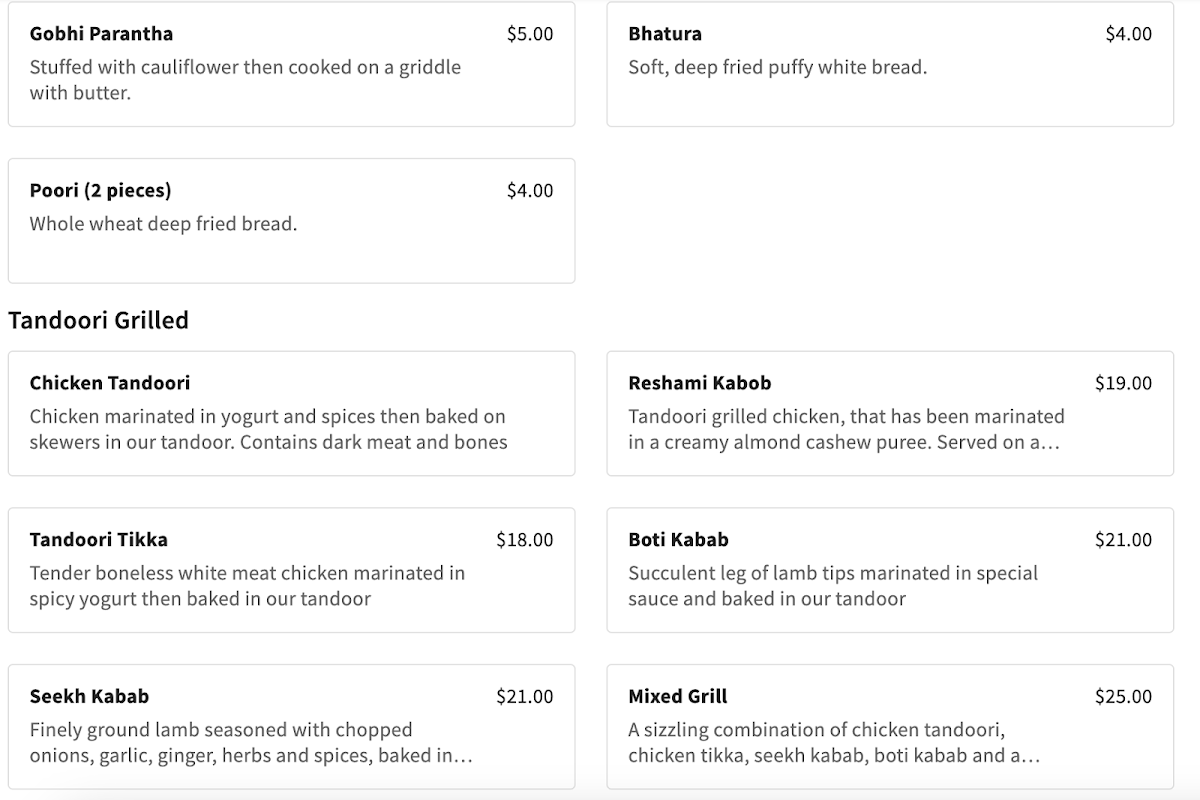1200x800 pixels.
Task: Click the $5.00 Gobhi Parantha price
Action: [x=530, y=34]
